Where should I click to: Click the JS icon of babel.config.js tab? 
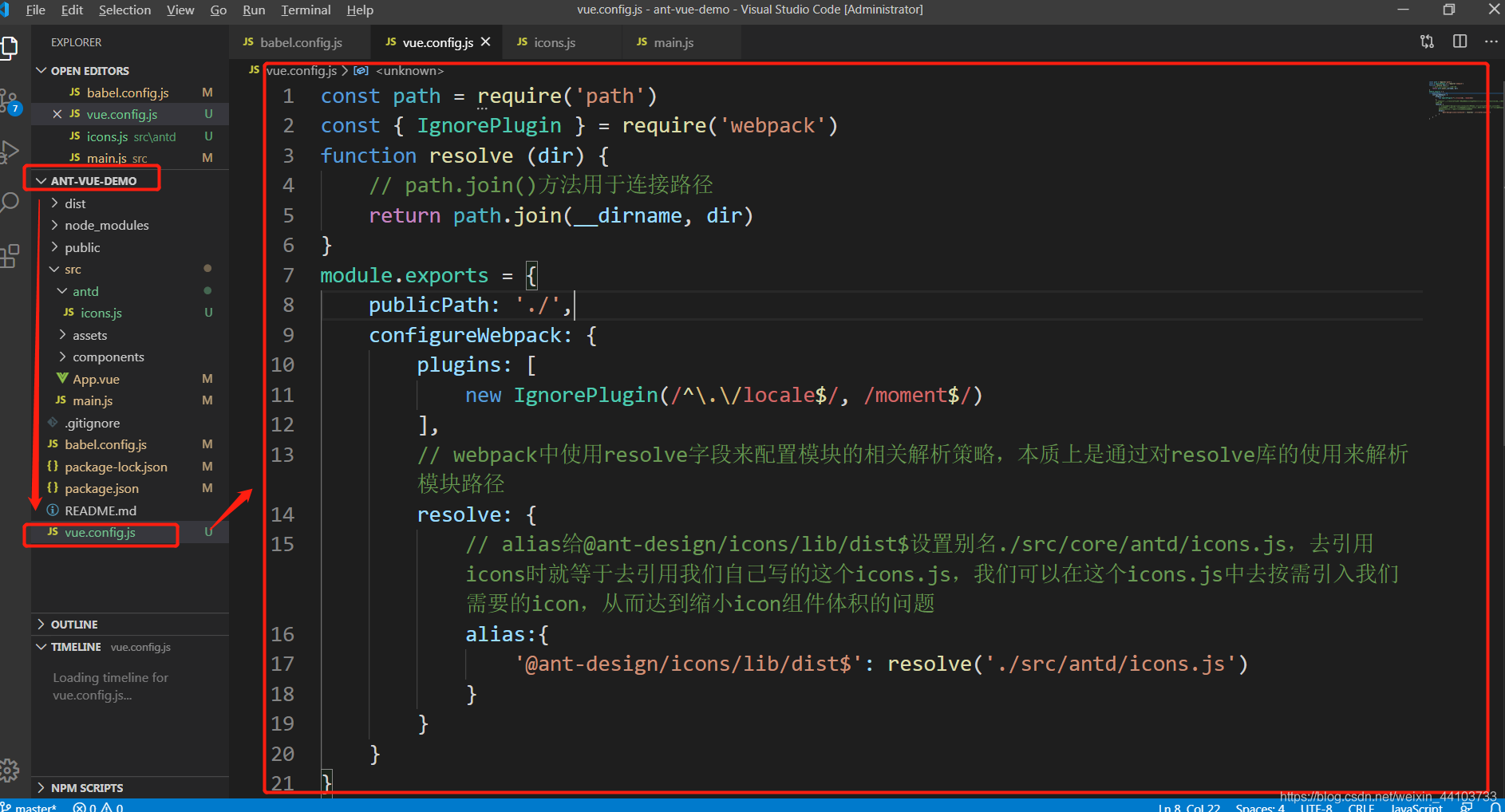tap(248, 42)
